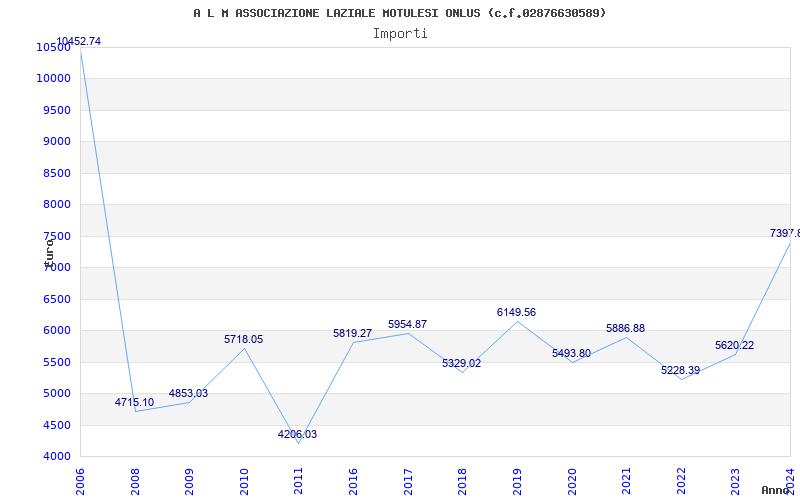Screen dimensions: 800x500
Task: Select the 5718.05 peak label
Action: click(243, 340)
